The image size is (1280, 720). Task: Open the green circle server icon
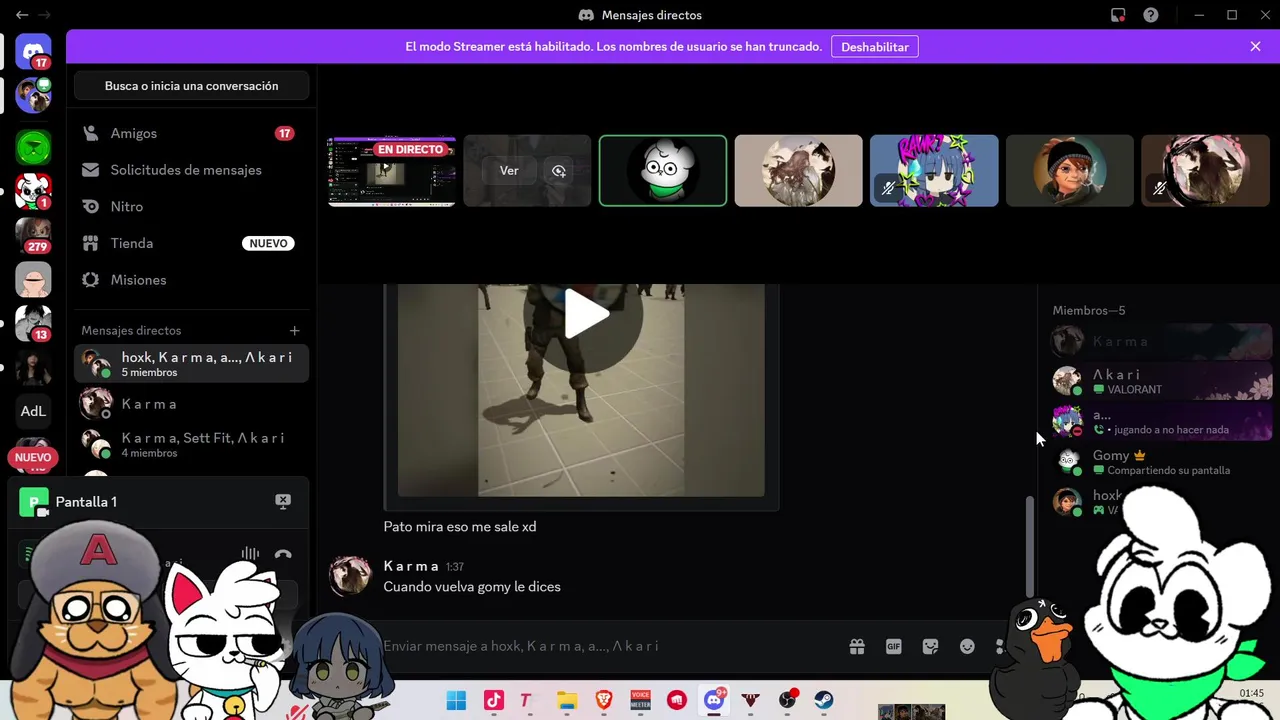pos(33,148)
